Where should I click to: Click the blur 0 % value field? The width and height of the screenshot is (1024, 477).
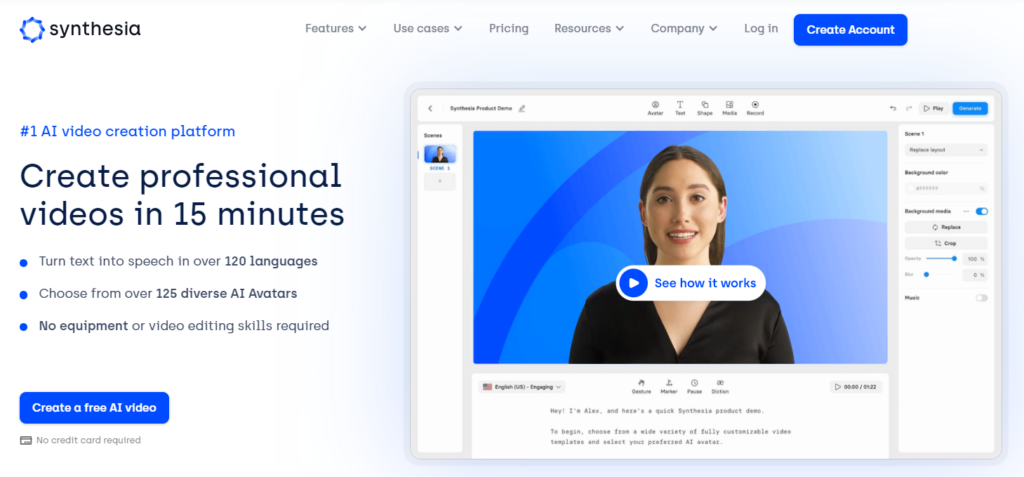975,275
